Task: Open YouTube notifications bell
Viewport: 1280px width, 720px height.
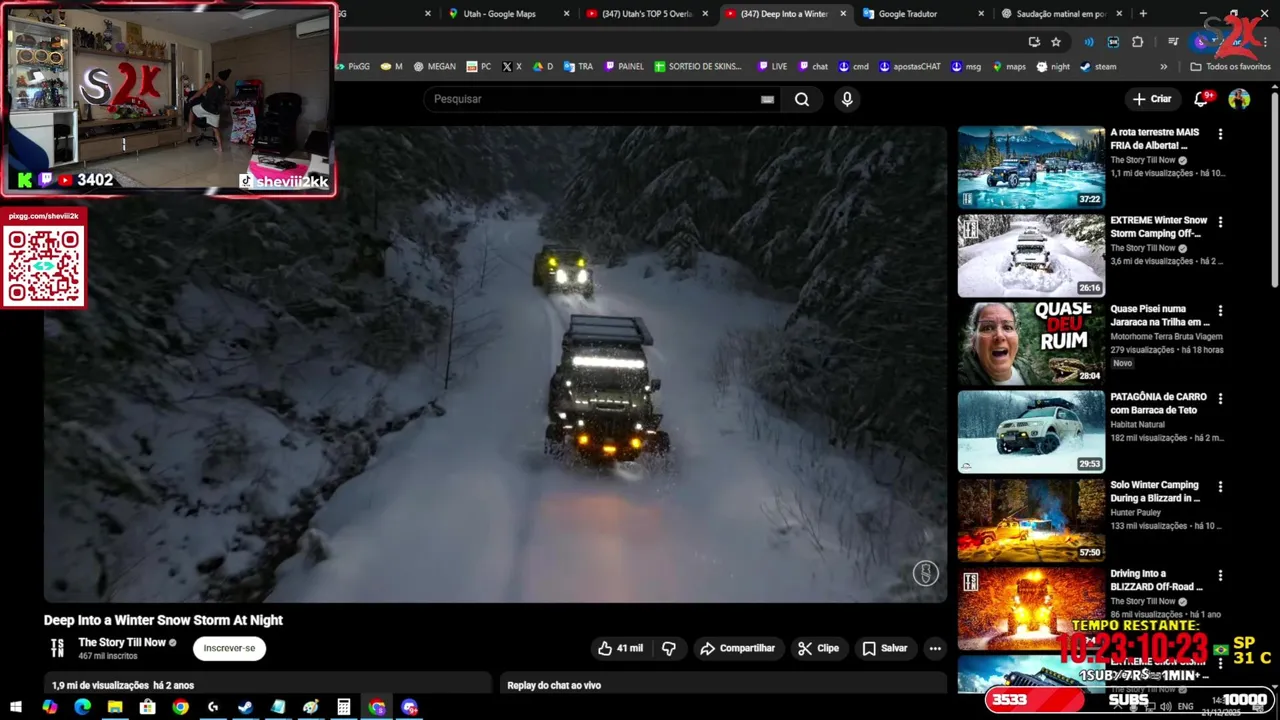Action: (1202, 99)
